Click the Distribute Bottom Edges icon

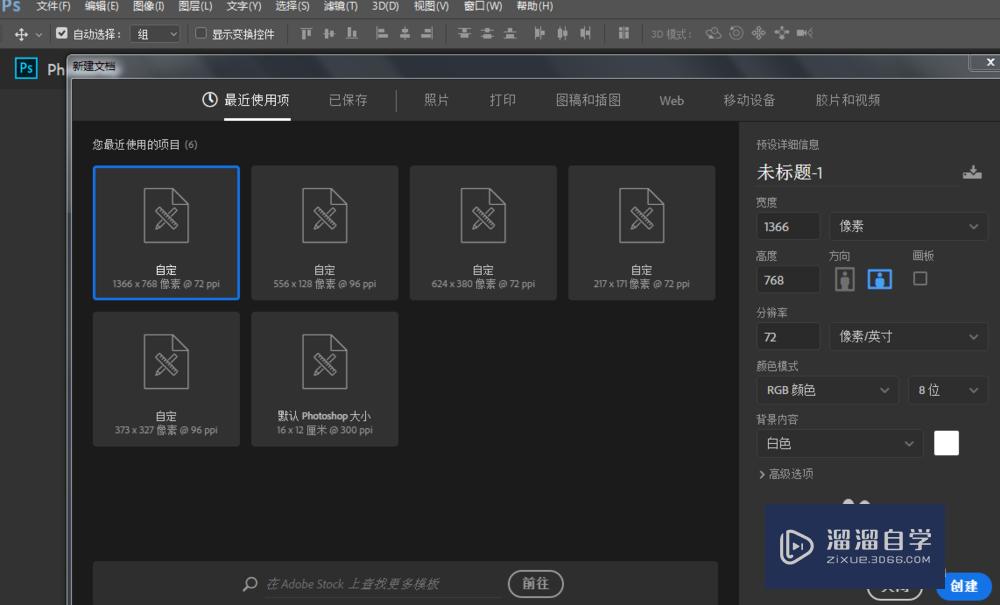pyautogui.click(x=510, y=33)
